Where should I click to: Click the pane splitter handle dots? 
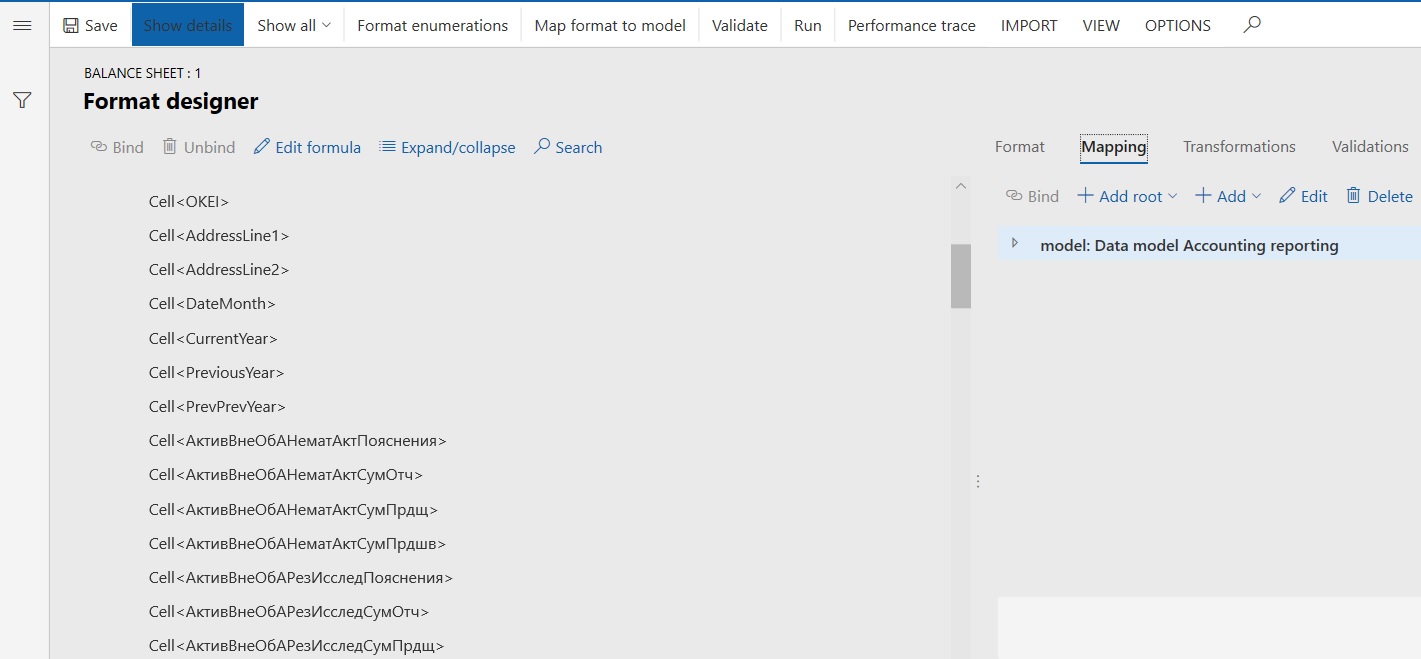(x=978, y=481)
